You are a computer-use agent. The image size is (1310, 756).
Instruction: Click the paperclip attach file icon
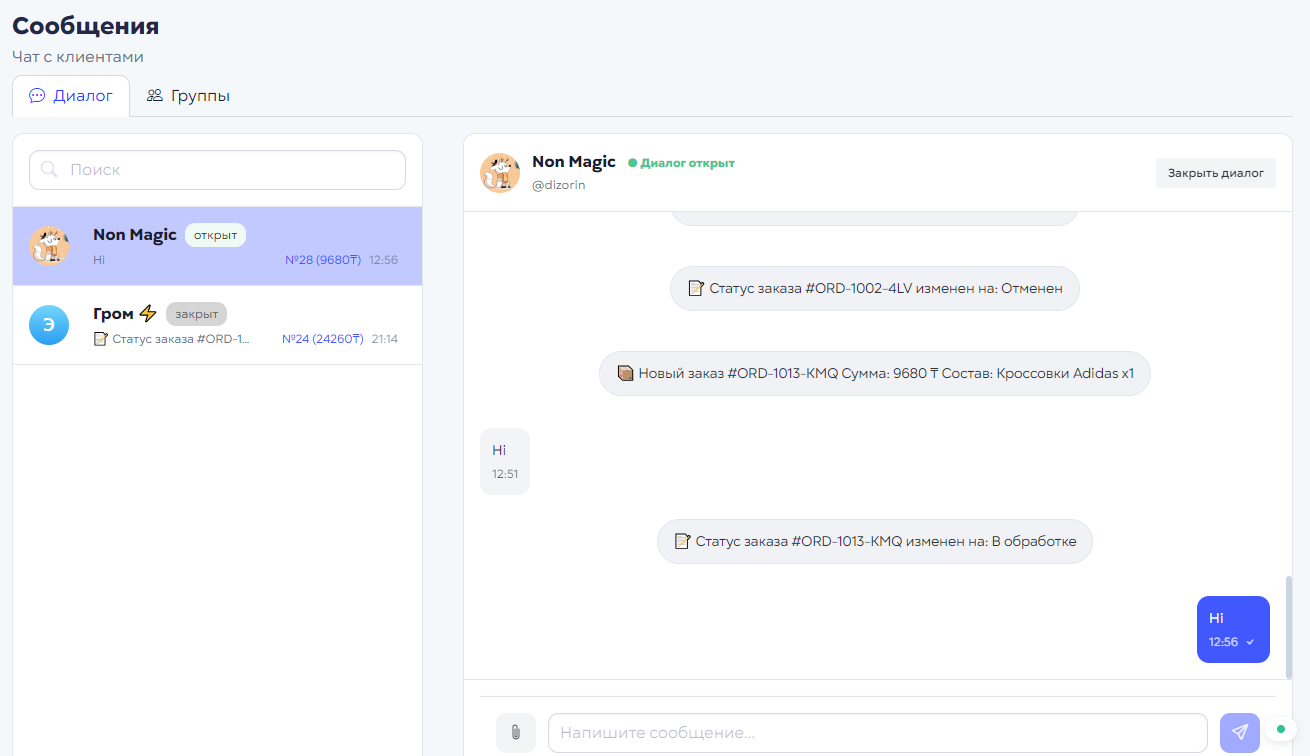click(x=516, y=733)
